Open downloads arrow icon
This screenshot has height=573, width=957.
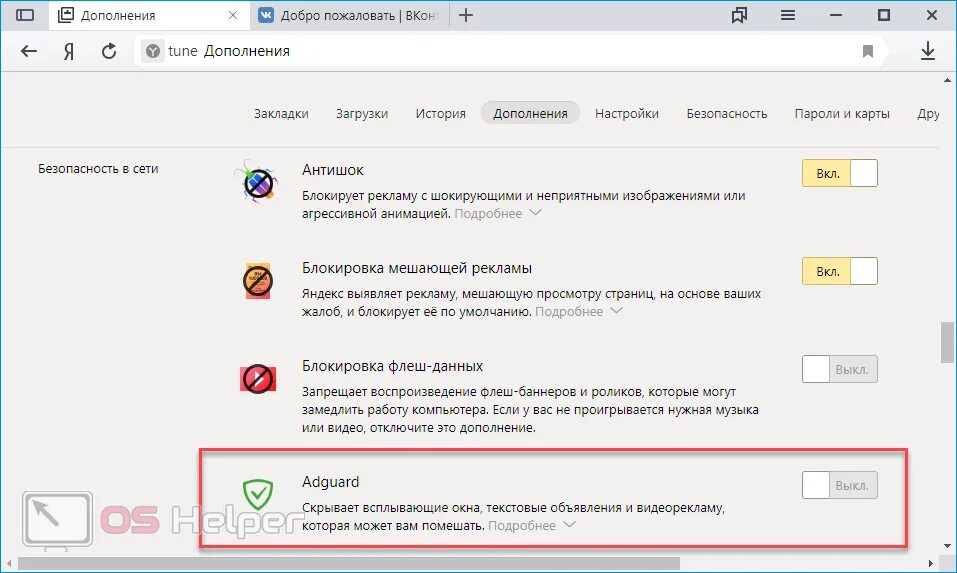click(928, 51)
